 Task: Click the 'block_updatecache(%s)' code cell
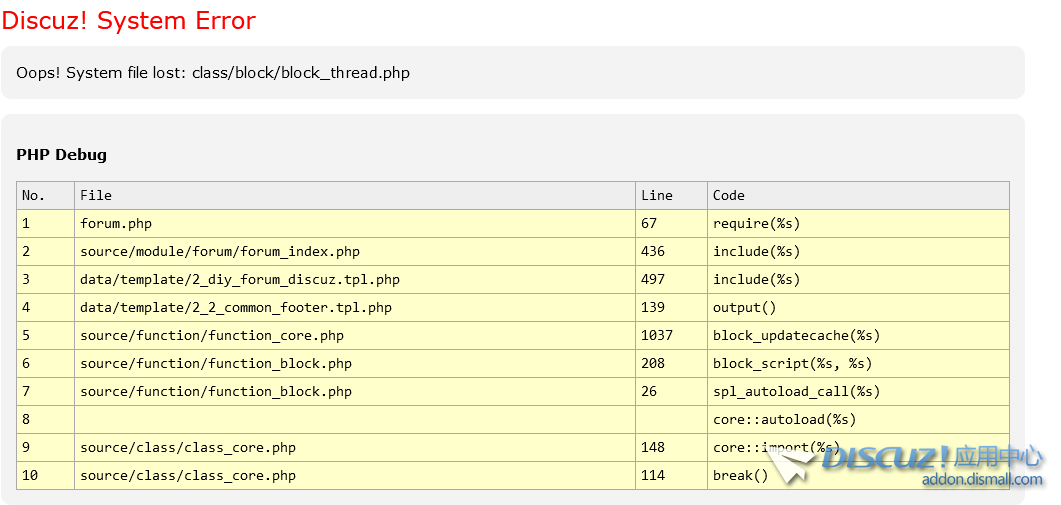(858, 336)
